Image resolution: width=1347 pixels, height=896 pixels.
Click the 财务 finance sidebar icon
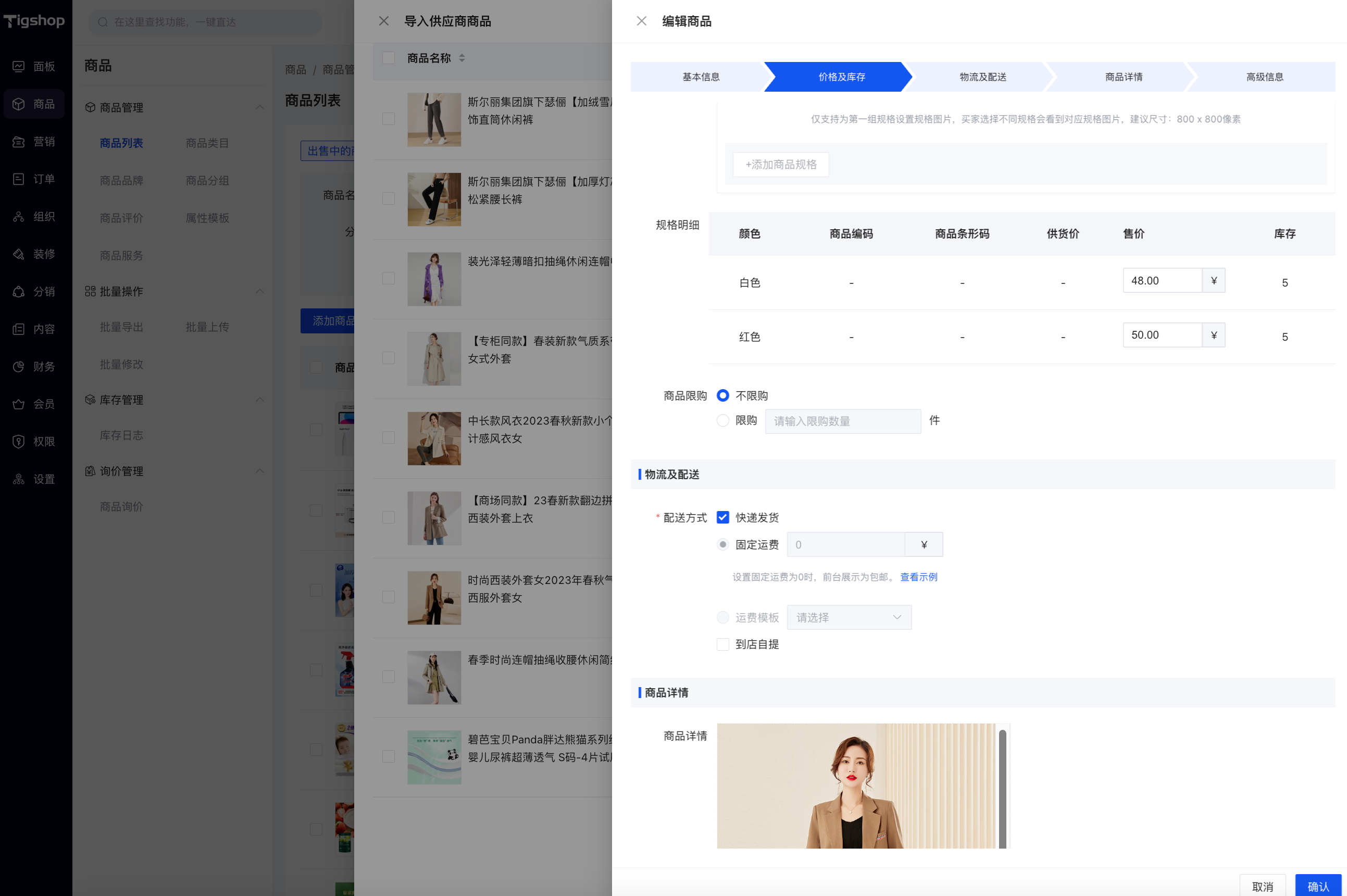pos(18,366)
